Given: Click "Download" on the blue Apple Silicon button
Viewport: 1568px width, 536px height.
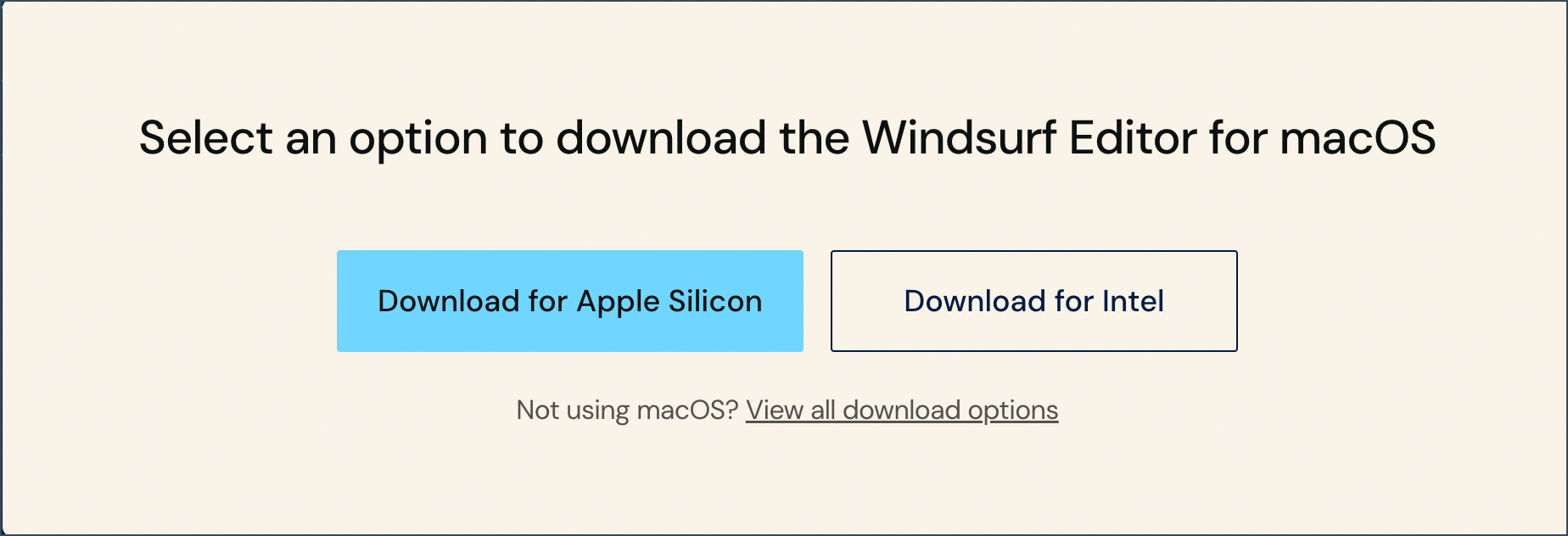Looking at the screenshot, I should (x=448, y=301).
